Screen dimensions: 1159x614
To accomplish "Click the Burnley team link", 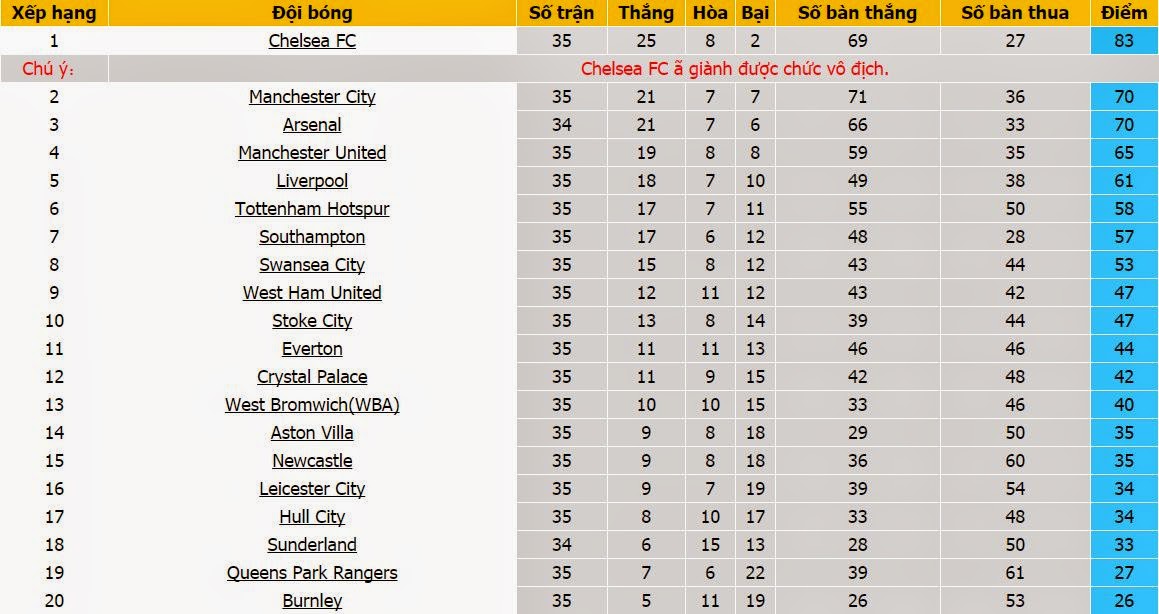I will pyautogui.click(x=312, y=601).
